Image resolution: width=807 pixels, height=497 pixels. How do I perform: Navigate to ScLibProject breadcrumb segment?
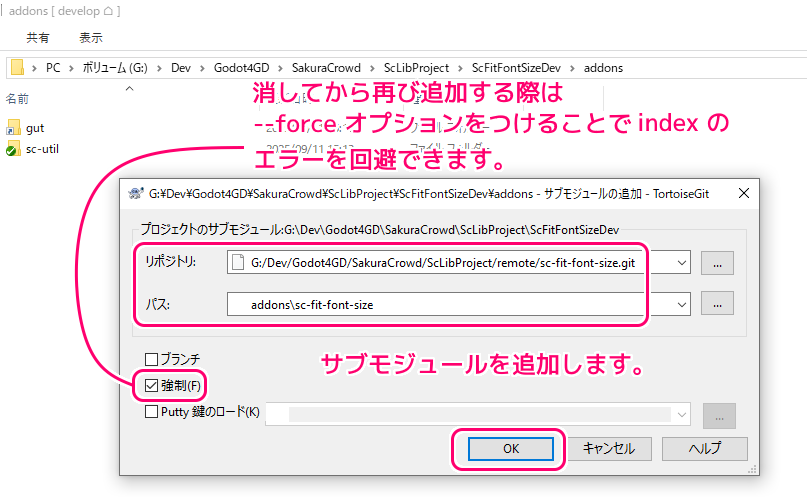click(416, 68)
